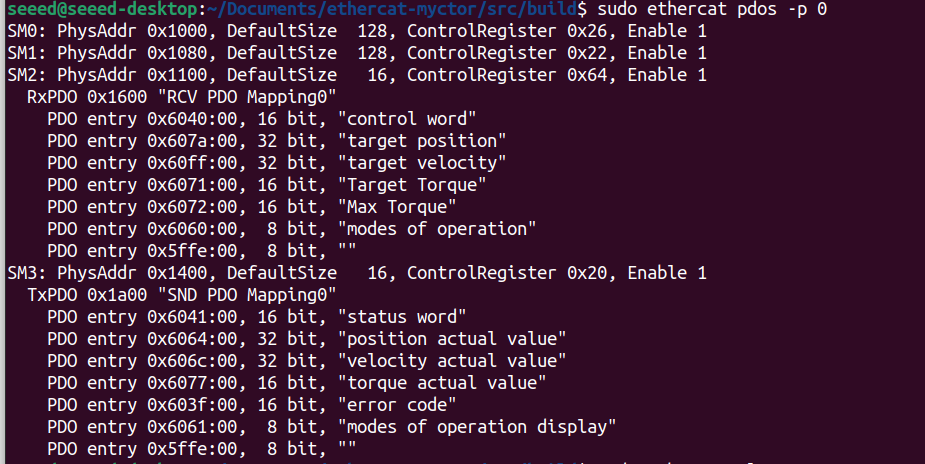925x464 pixels.
Task: Click the "error code" PDO entry
Action: pos(251,405)
